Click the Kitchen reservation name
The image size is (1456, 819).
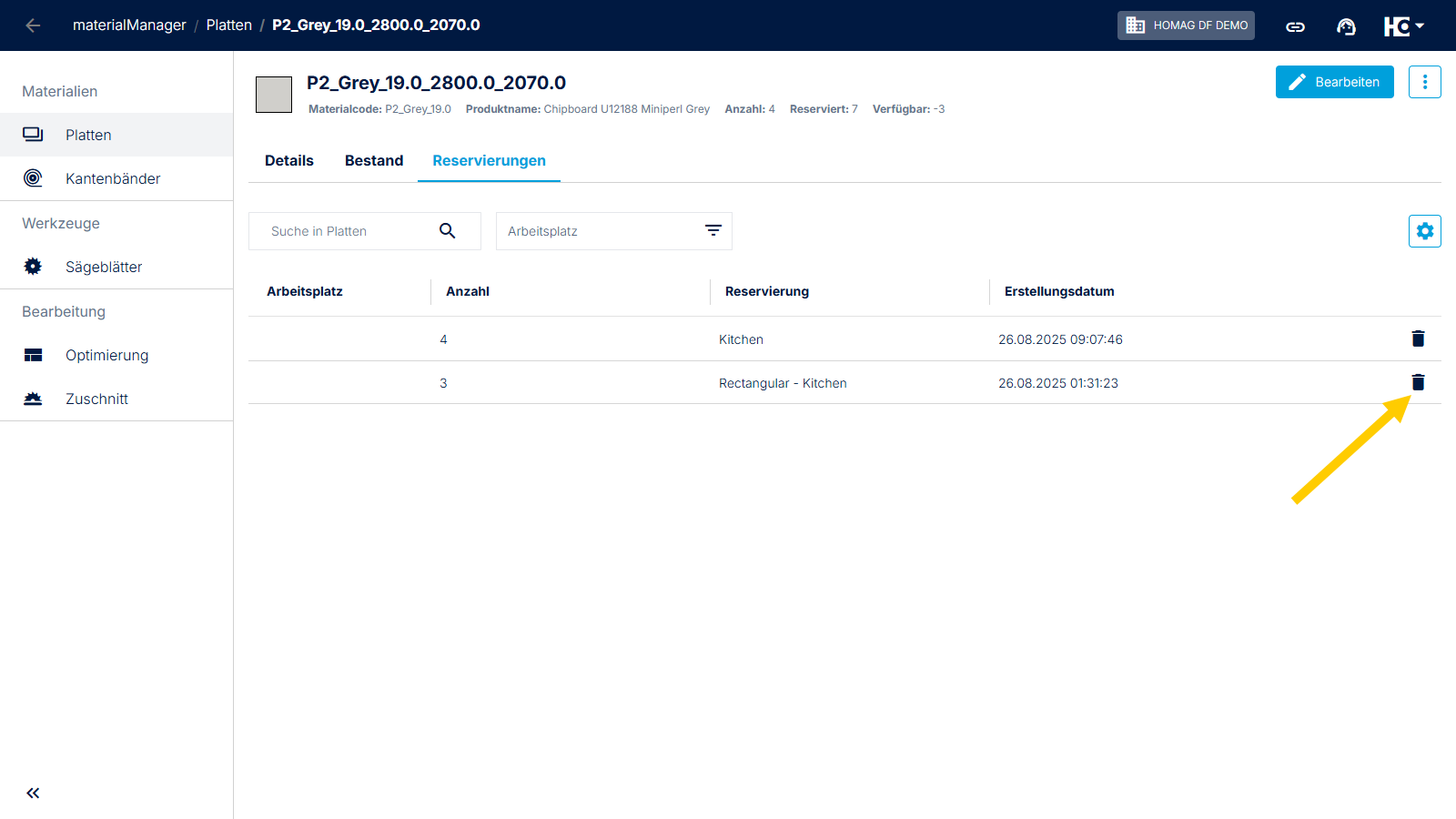(x=741, y=339)
